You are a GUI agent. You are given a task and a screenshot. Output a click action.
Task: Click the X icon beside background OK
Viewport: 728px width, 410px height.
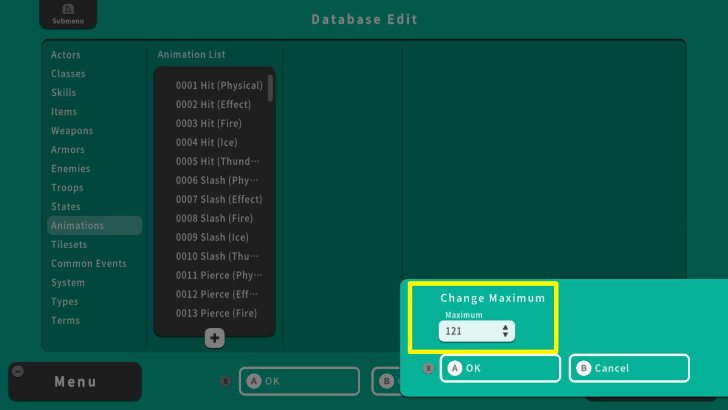point(226,381)
